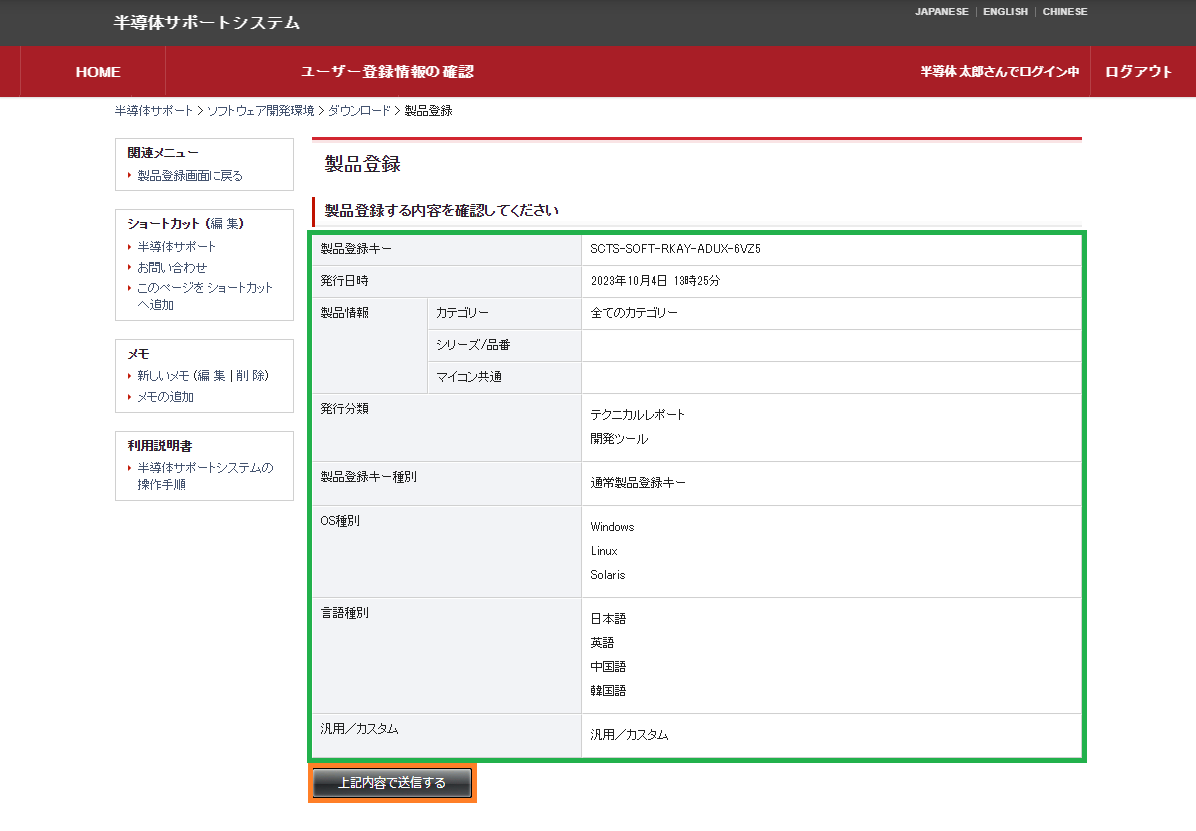Click 半導体サポート breadcrumb link
The width and height of the screenshot is (1196, 831).
[153, 111]
